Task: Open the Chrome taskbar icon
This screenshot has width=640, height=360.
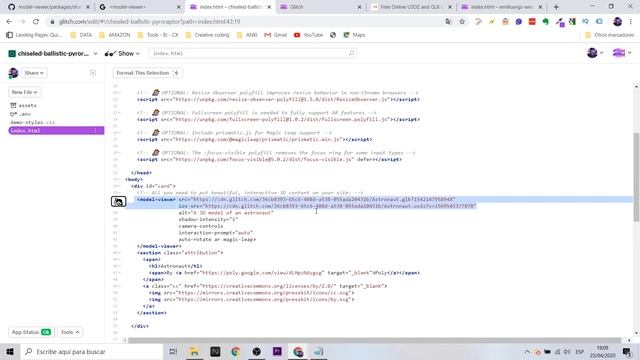Action: tap(298, 351)
